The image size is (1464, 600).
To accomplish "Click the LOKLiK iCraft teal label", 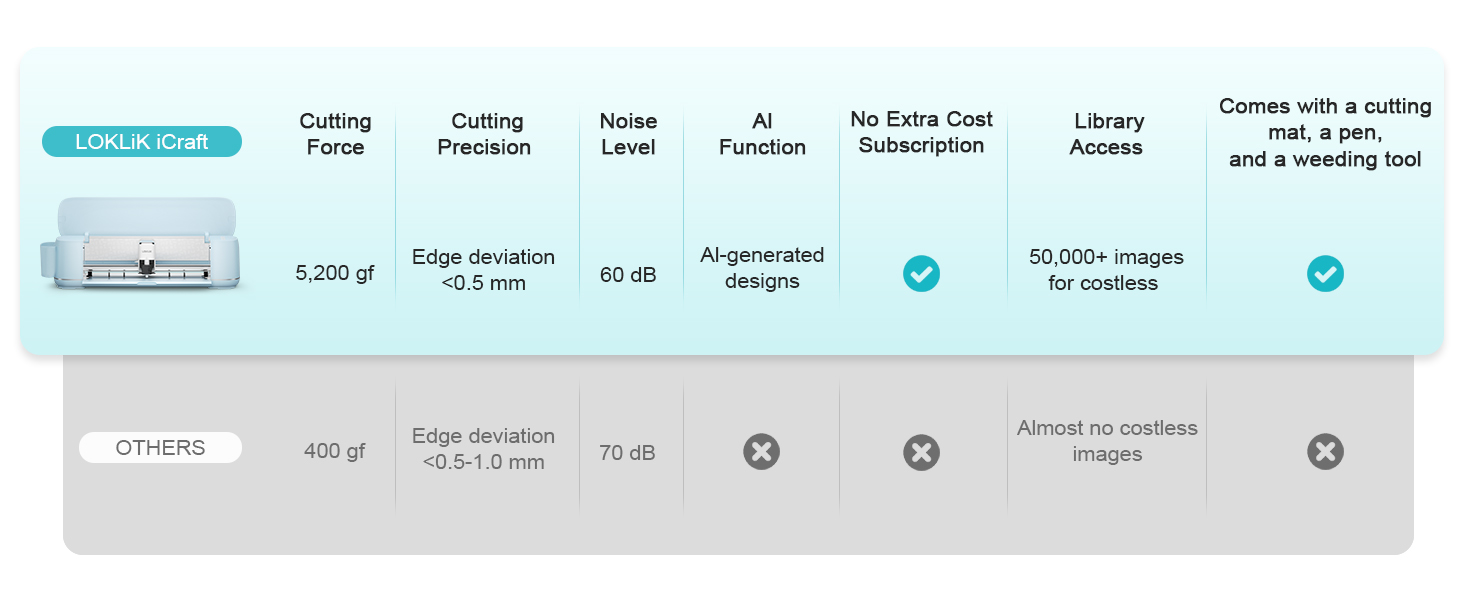I will (x=141, y=142).
